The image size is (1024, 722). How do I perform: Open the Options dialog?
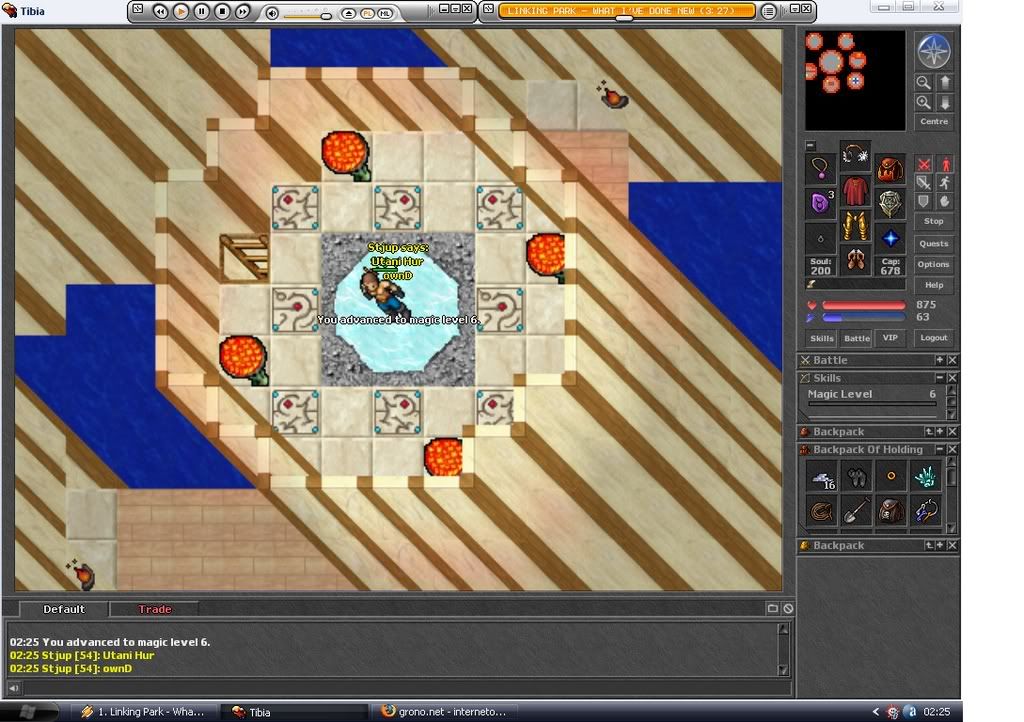934,264
